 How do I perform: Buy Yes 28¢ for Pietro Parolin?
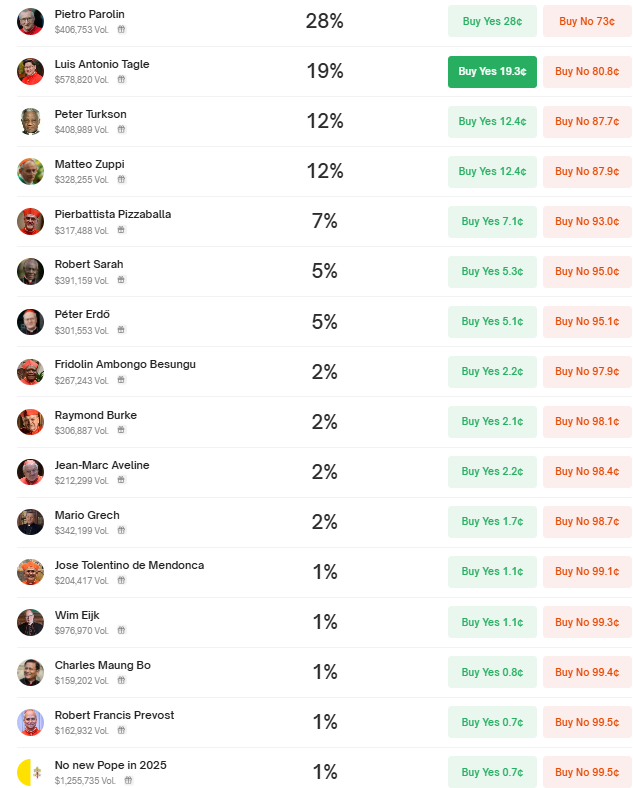pos(492,21)
